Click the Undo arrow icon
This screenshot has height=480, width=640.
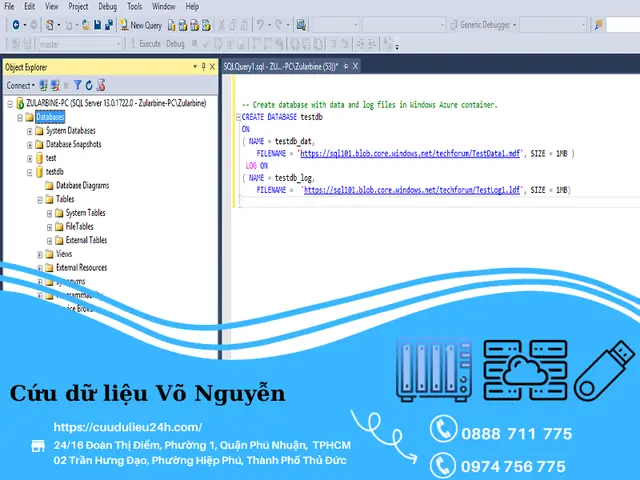260,25
